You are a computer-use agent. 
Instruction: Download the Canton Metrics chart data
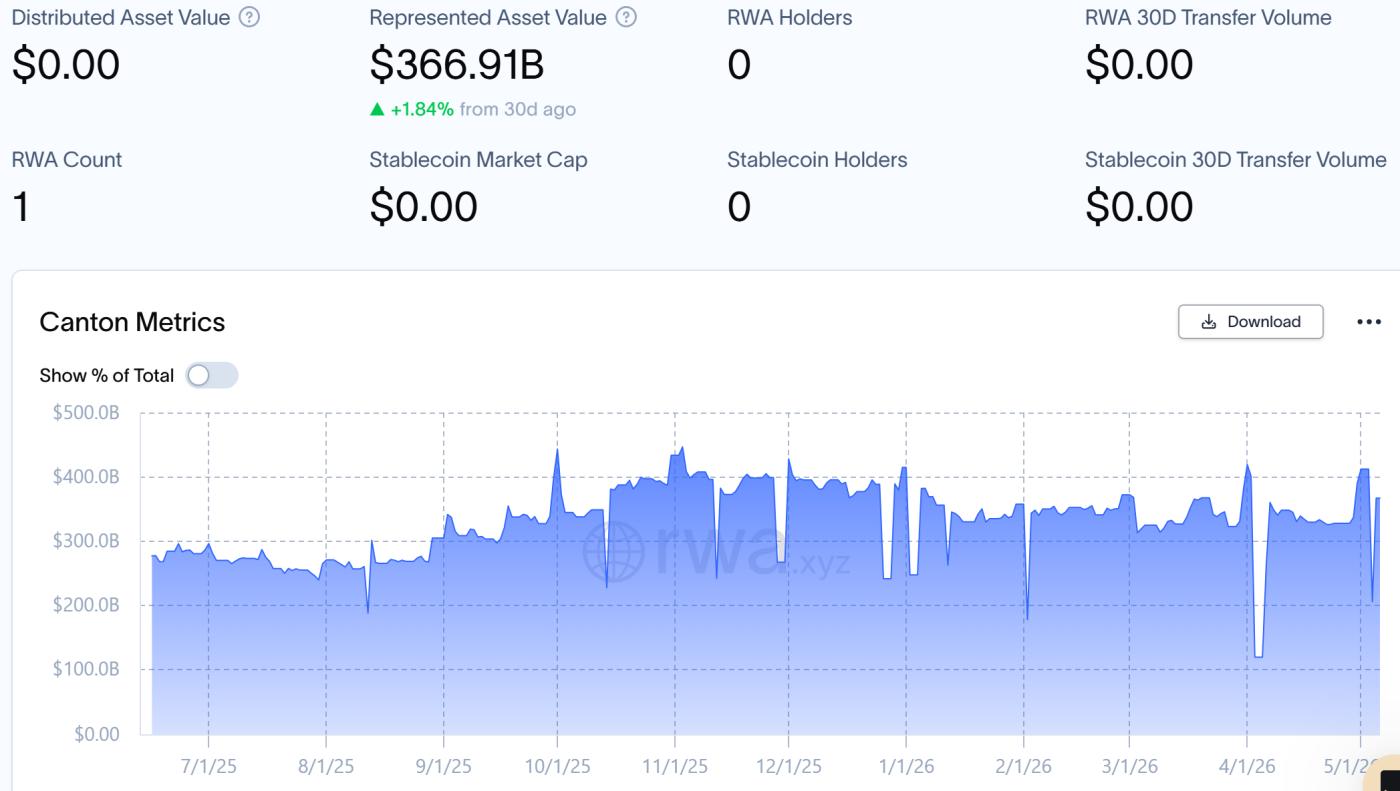pos(1251,322)
